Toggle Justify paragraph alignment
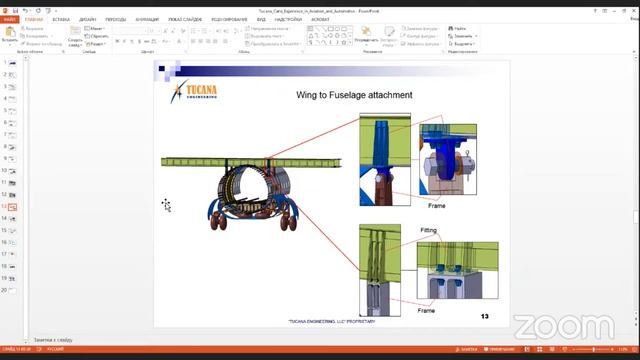The width and height of the screenshot is (640, 360). [x=215, y=41]
